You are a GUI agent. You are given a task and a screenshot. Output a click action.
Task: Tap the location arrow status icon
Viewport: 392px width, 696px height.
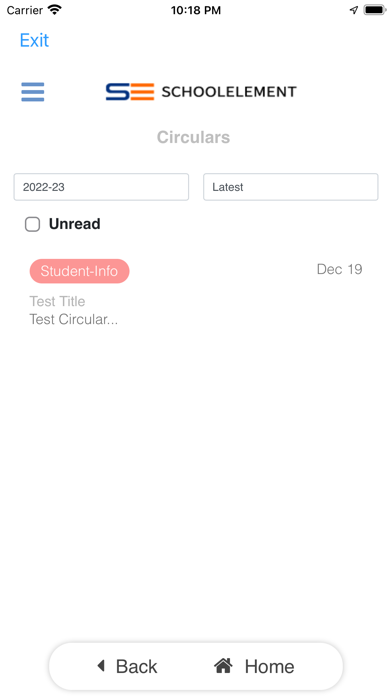click(353, 10)
